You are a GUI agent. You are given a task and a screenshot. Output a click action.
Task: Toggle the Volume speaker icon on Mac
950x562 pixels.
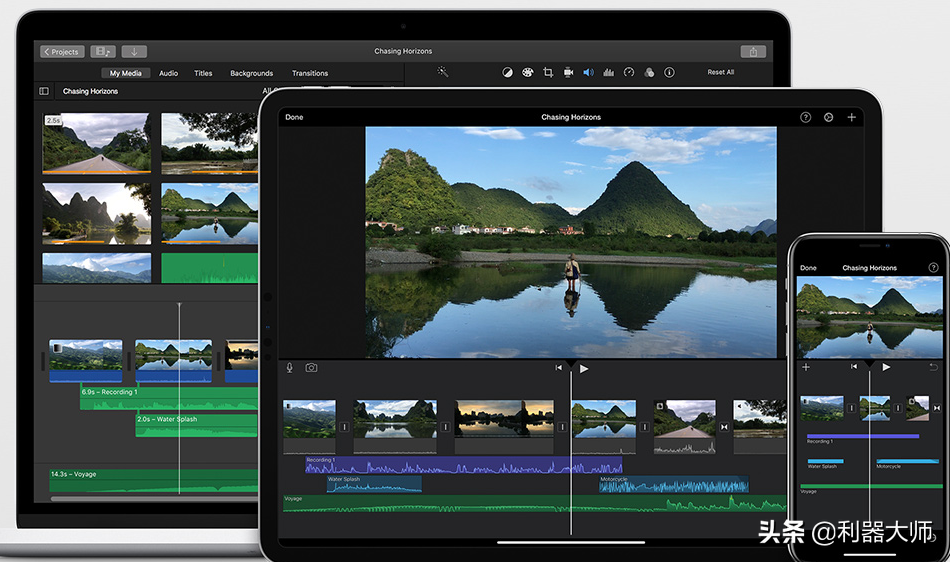click(588, 72)
